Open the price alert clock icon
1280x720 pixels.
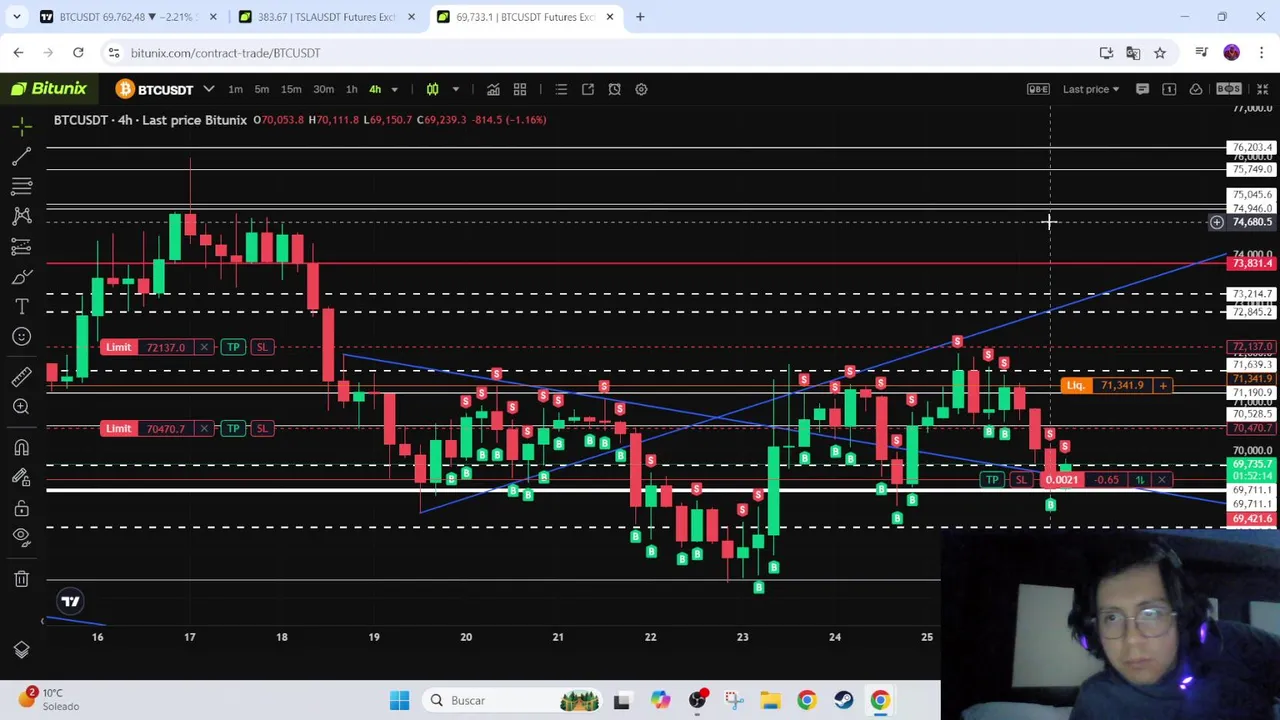614,89
